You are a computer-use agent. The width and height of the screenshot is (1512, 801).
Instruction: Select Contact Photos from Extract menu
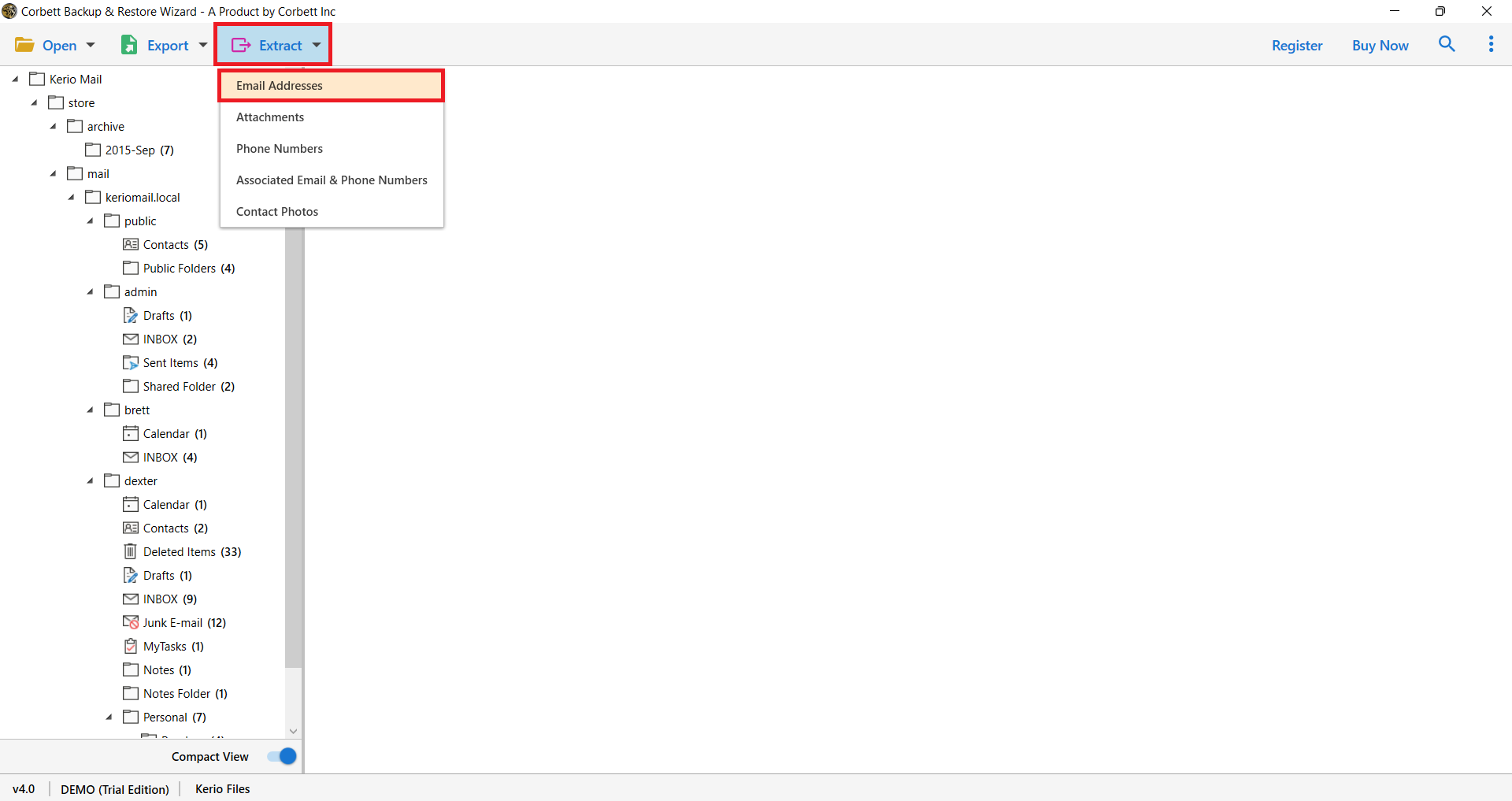(332, 211)
